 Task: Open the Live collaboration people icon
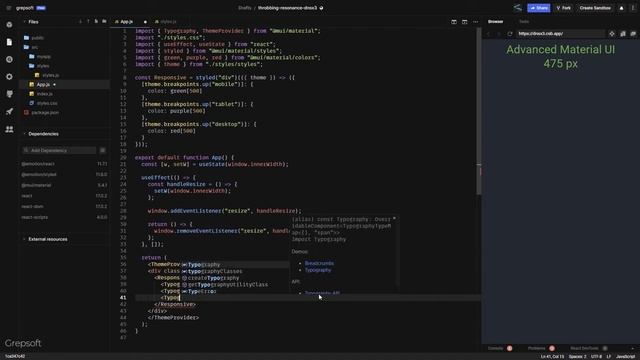point(9,129)
